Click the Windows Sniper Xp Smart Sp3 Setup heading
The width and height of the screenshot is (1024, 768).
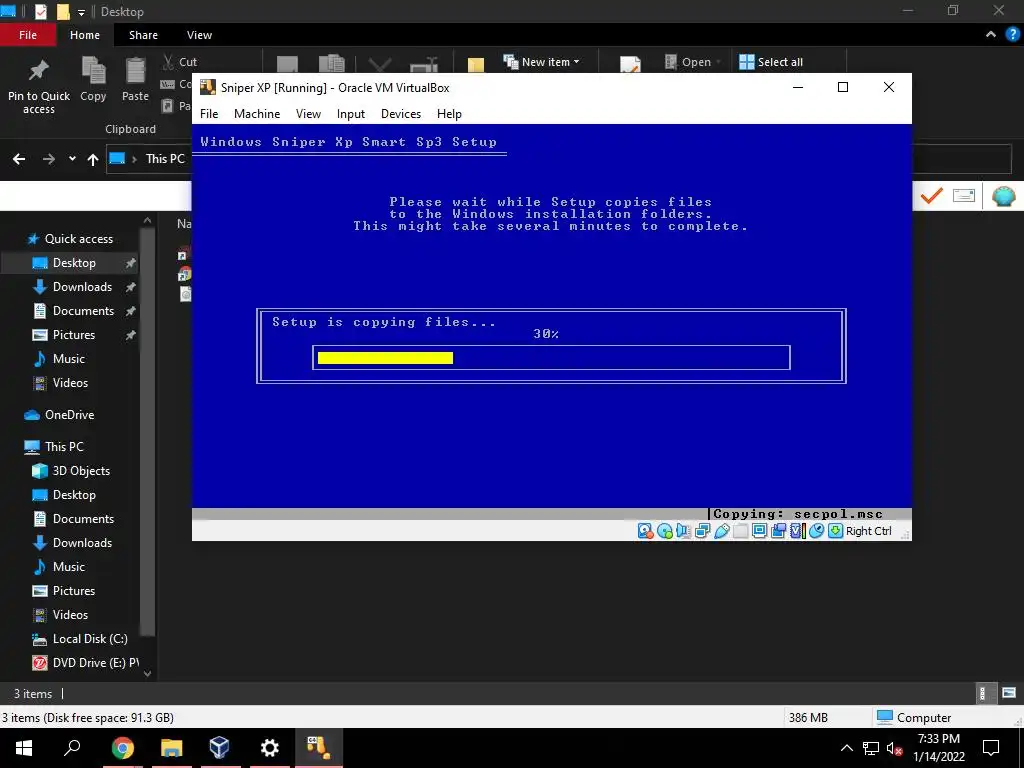pos(348,142)
